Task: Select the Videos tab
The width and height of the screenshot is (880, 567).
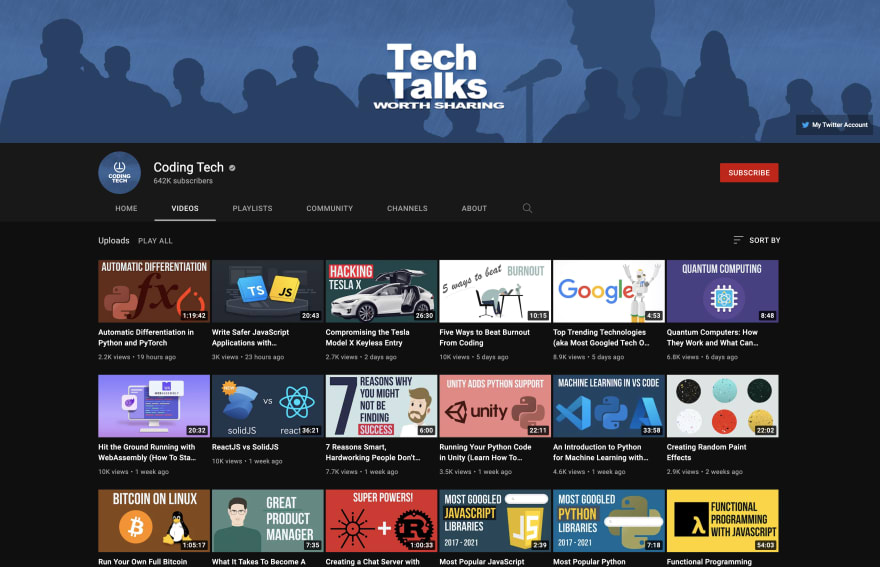Action: [185, 208]
